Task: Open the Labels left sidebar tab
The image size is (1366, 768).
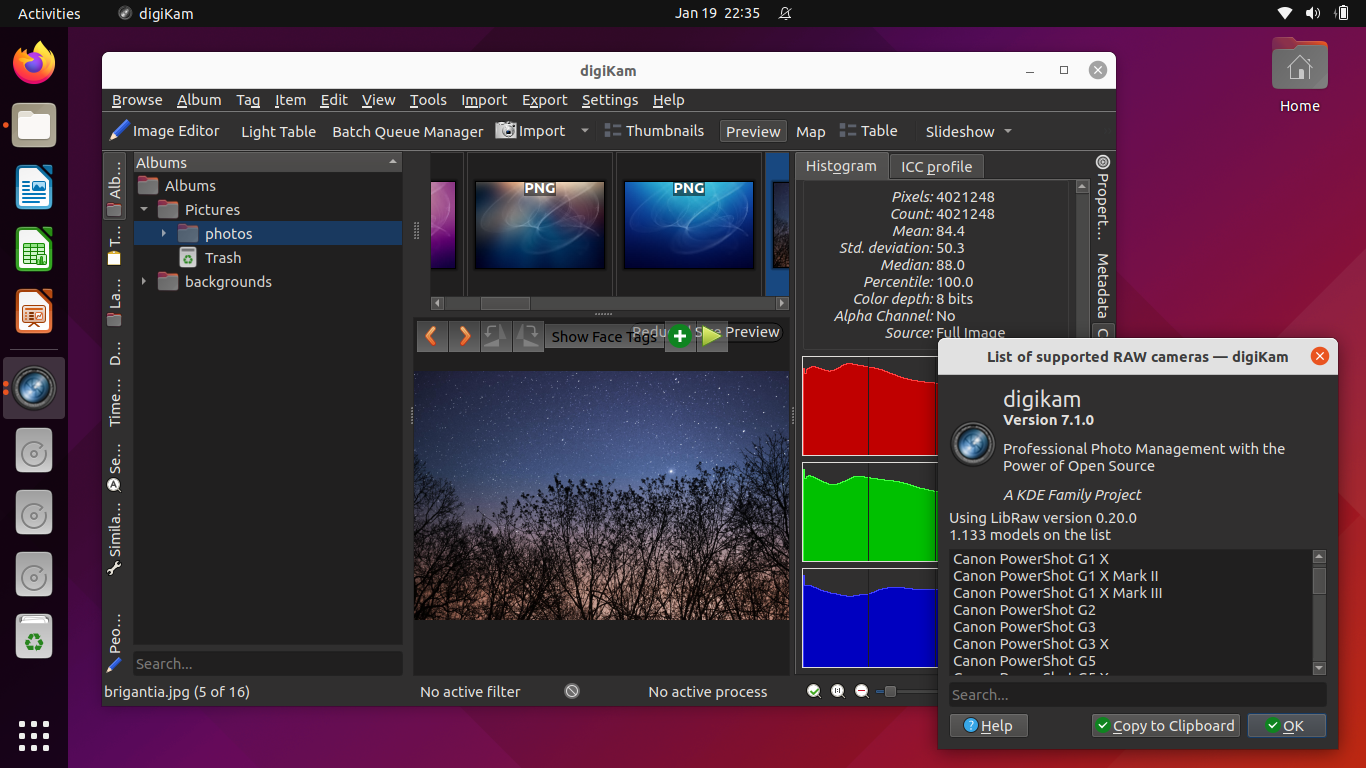Action: point(115,303)
